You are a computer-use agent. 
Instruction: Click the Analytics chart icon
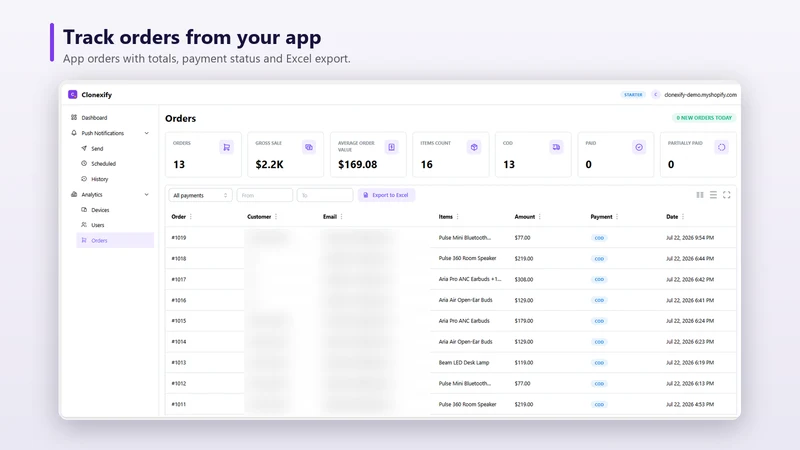tap(74, 194)
